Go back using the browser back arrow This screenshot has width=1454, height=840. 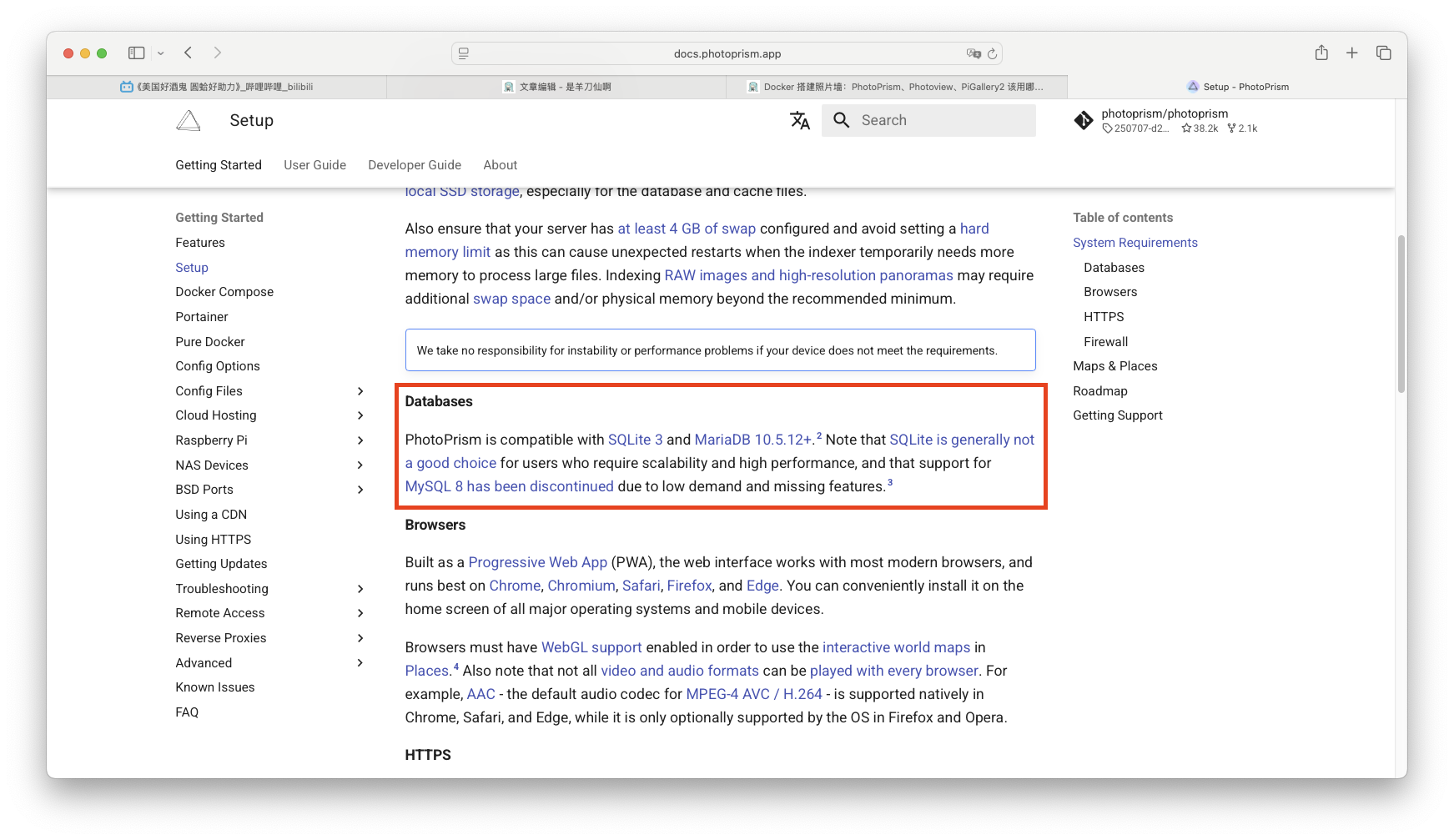tap(189, 53)
